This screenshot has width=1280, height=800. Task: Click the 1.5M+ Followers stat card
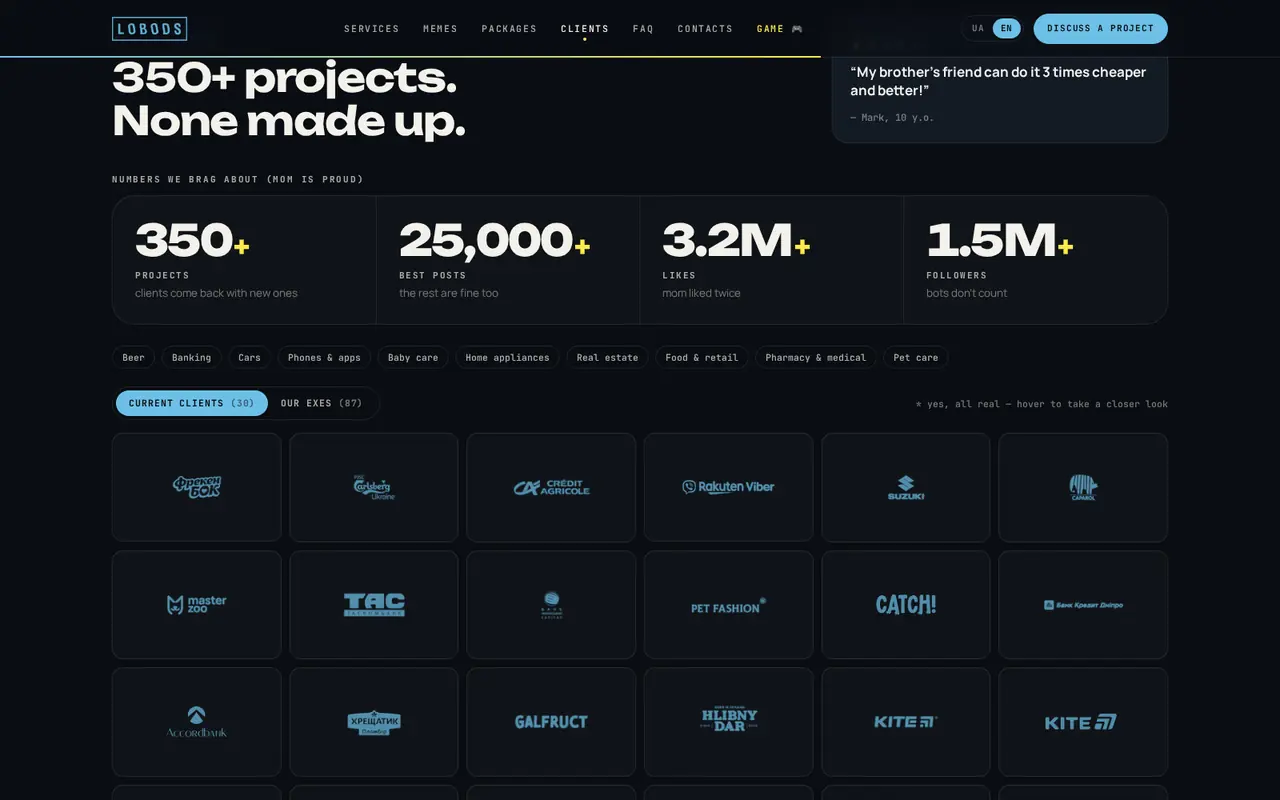[1035, 260]
